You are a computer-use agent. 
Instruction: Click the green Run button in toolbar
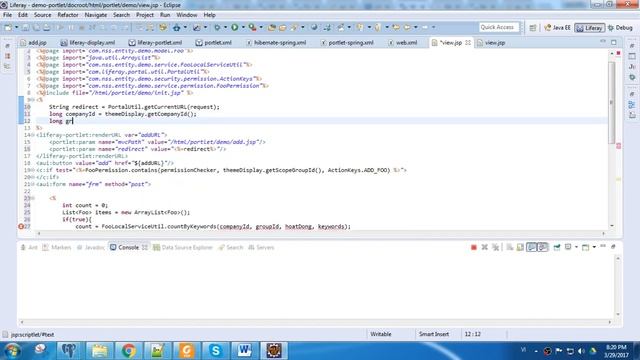[x=235, y=27]
